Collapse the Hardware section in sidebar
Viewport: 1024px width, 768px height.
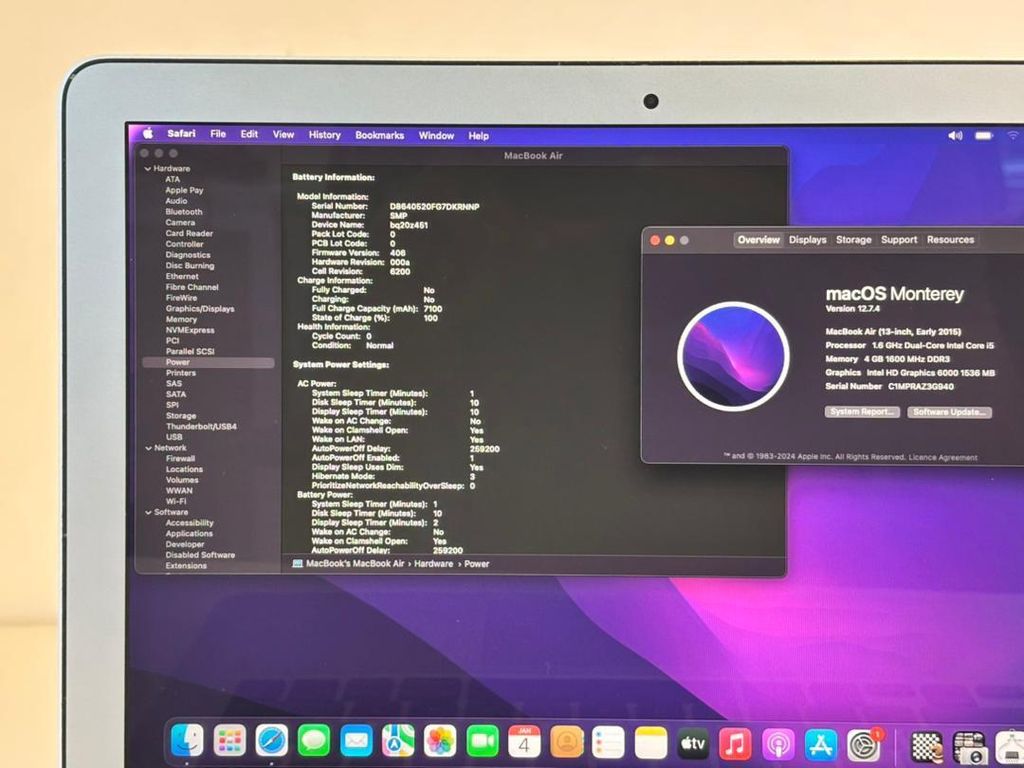pos(147,169)
